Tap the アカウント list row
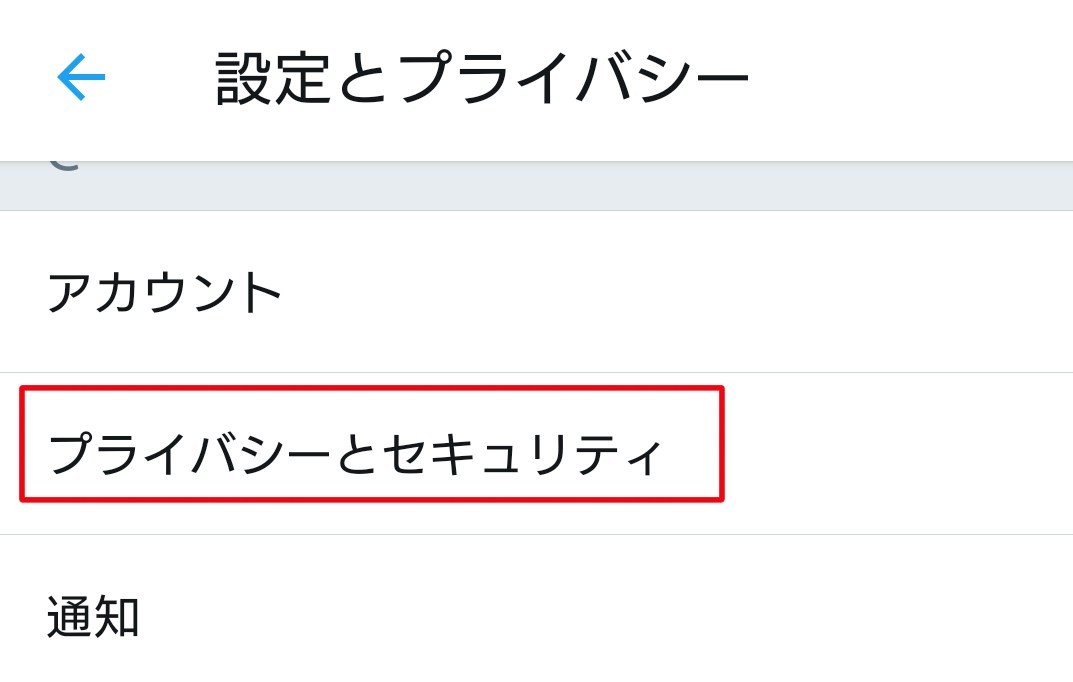 pos(536,292)
